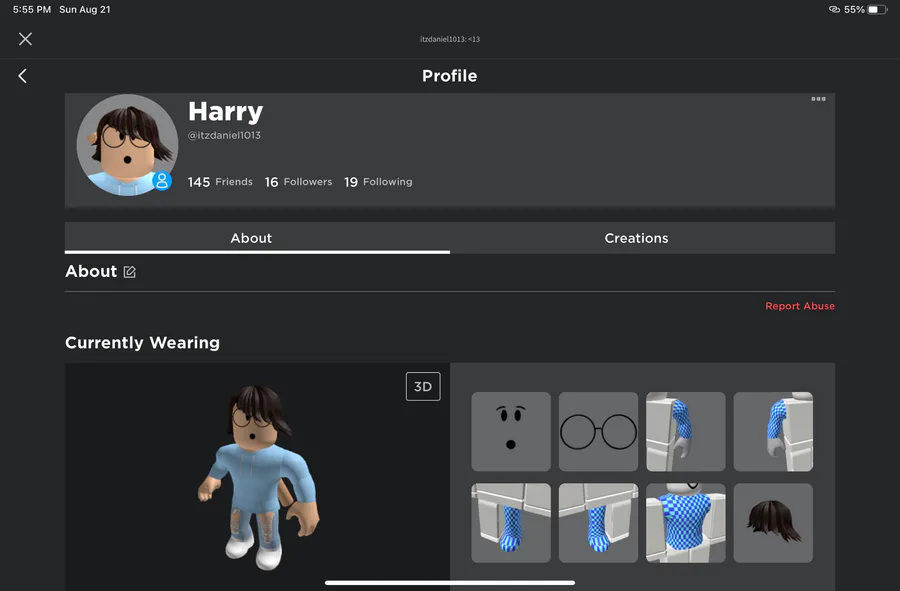
Task: Open the surprised face item thumbnail
Action: [511, 431]
